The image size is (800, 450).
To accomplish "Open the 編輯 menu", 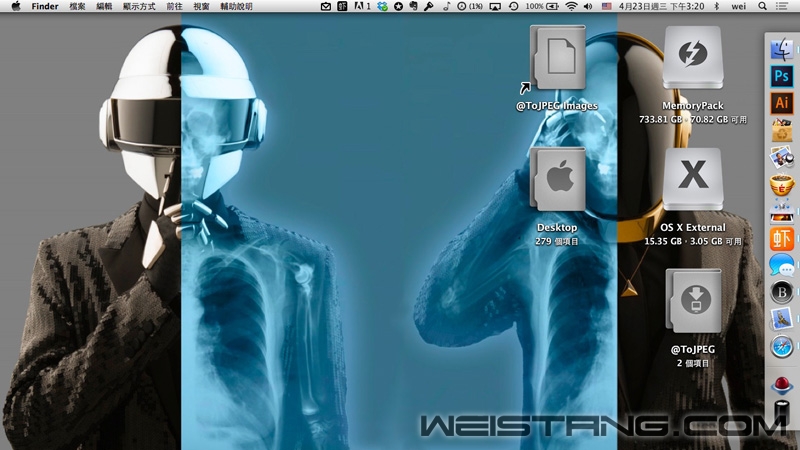I will [104, 6].
